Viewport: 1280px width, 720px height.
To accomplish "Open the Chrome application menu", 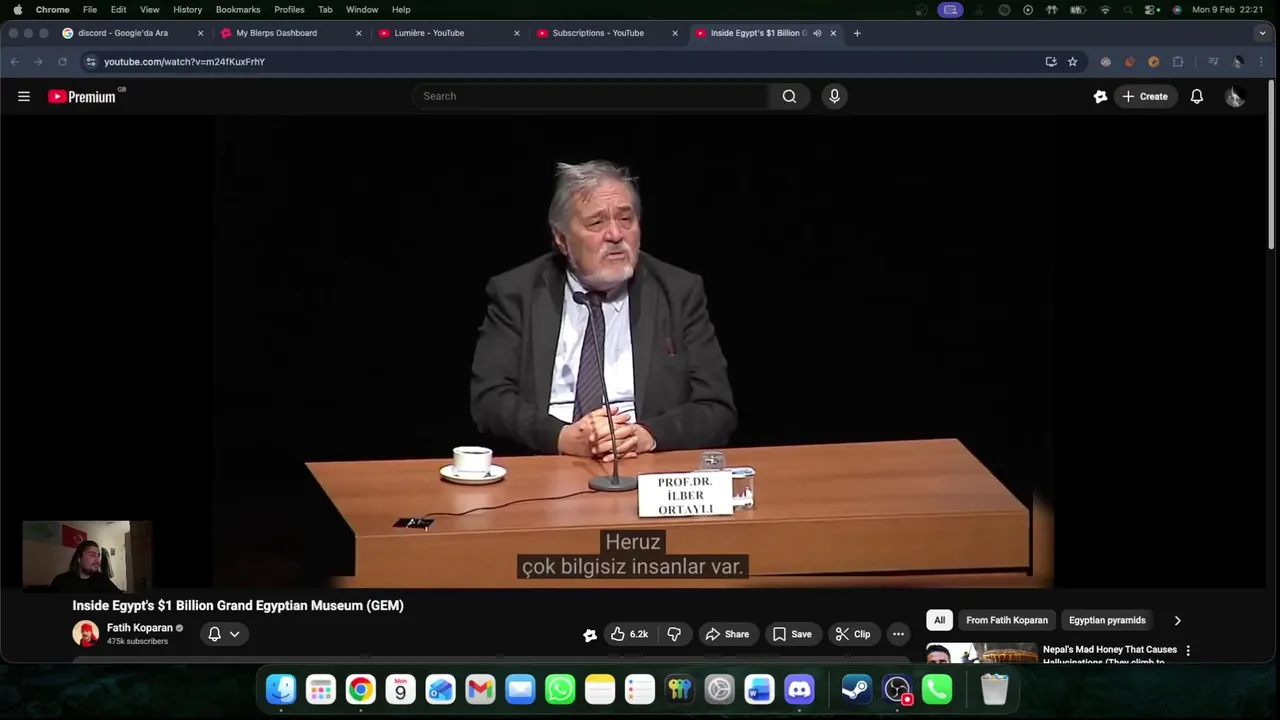I will point(52,9).
